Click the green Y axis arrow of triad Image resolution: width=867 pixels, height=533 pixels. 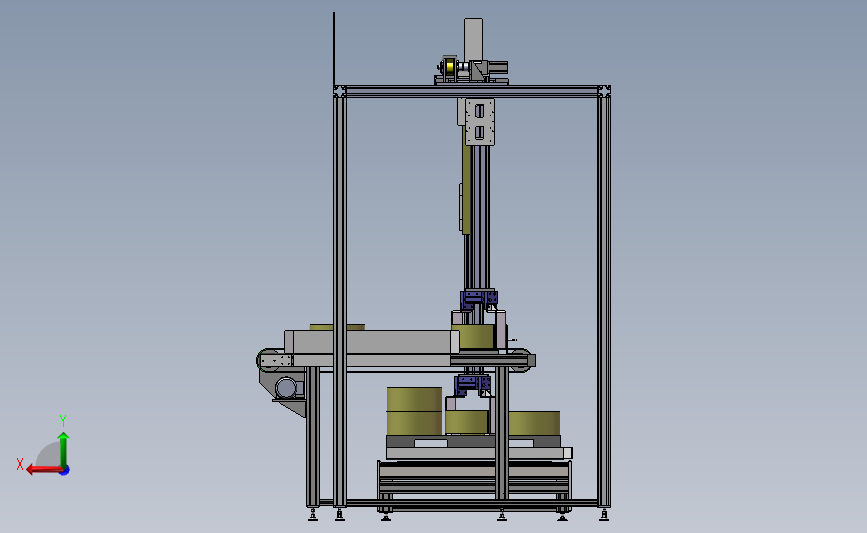pyautogui.click(x=63, y=449)
